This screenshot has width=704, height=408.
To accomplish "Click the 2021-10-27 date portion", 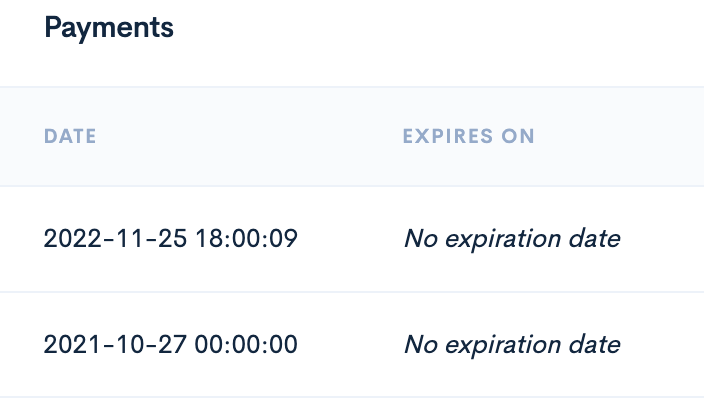I will [x=115, y=345].
